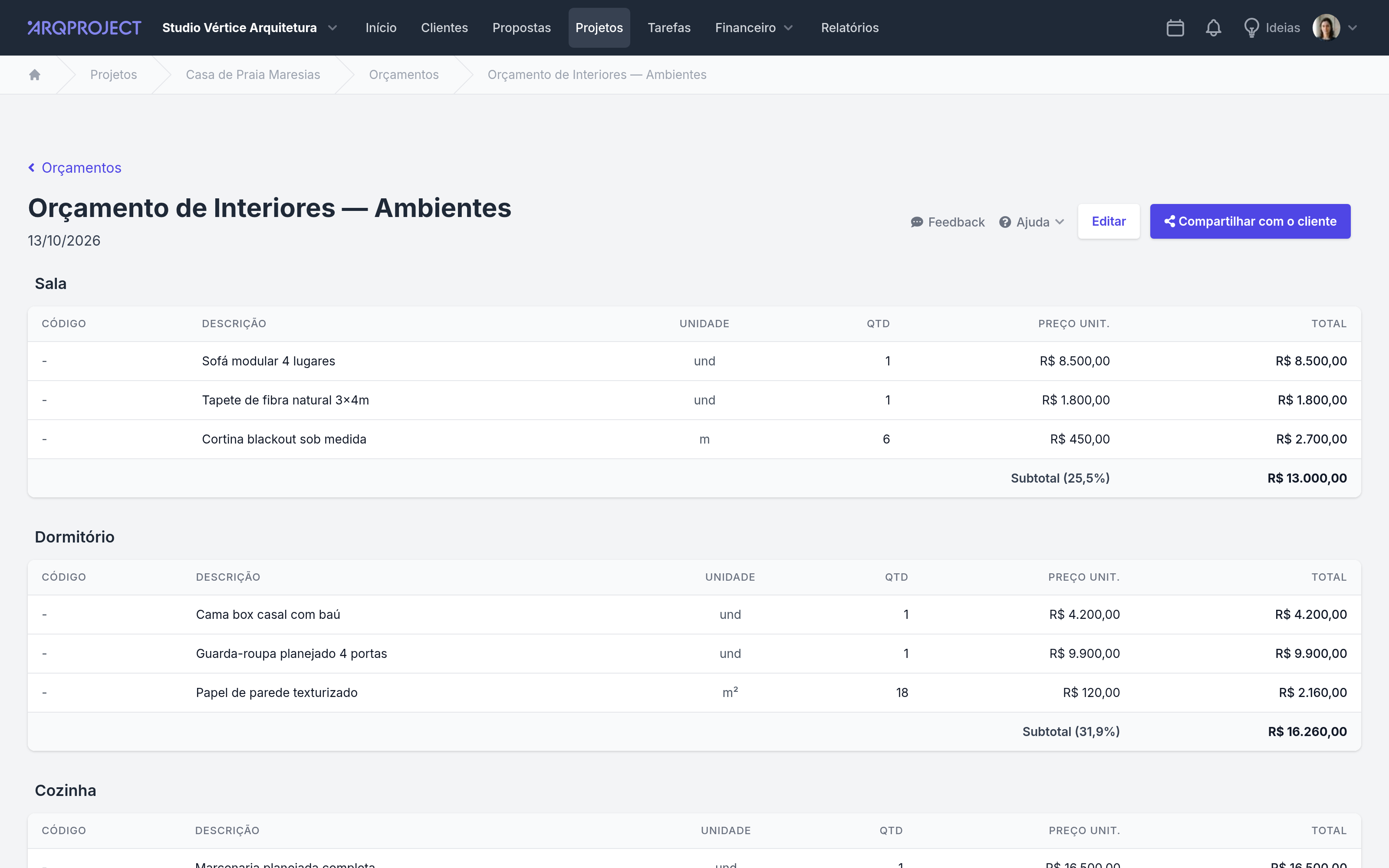Expand the user account chevron

coord(1352,27)
